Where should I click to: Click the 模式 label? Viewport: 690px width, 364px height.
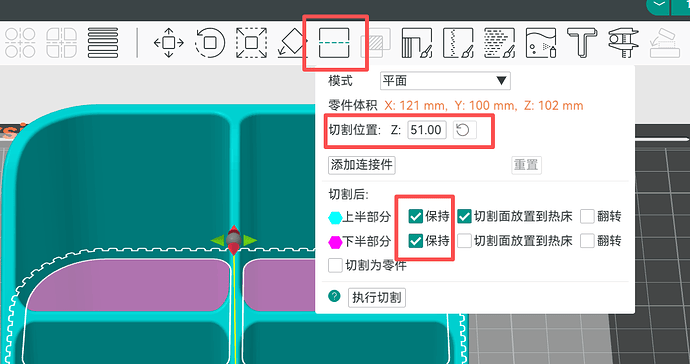[340, 81]
